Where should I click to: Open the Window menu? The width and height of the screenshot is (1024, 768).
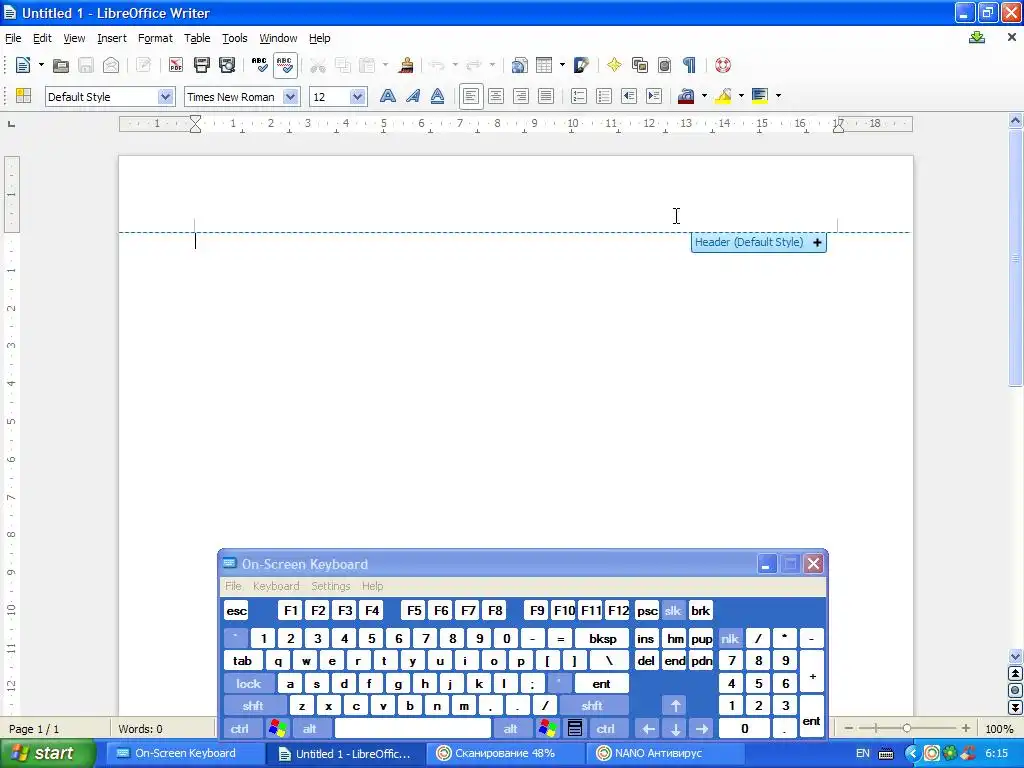coord(278,38)
